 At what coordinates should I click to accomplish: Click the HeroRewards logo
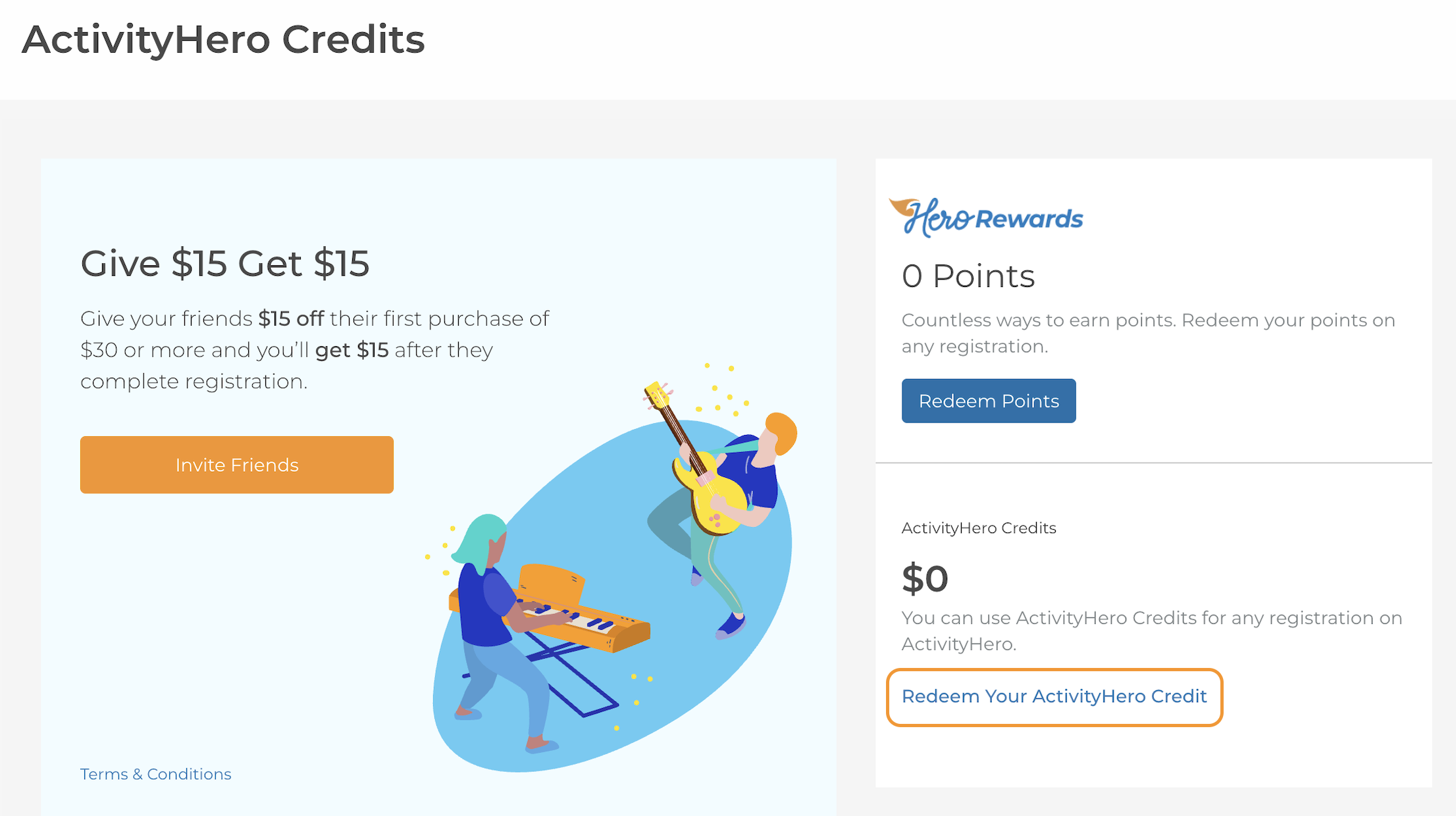(x=986, y=218)
